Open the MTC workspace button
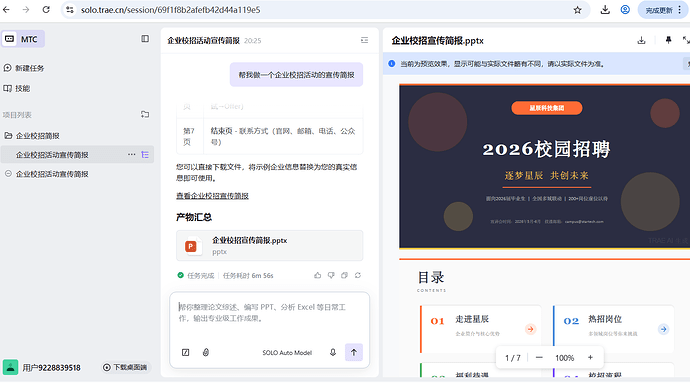Screen dimensions: 690x383 (23, 39)
